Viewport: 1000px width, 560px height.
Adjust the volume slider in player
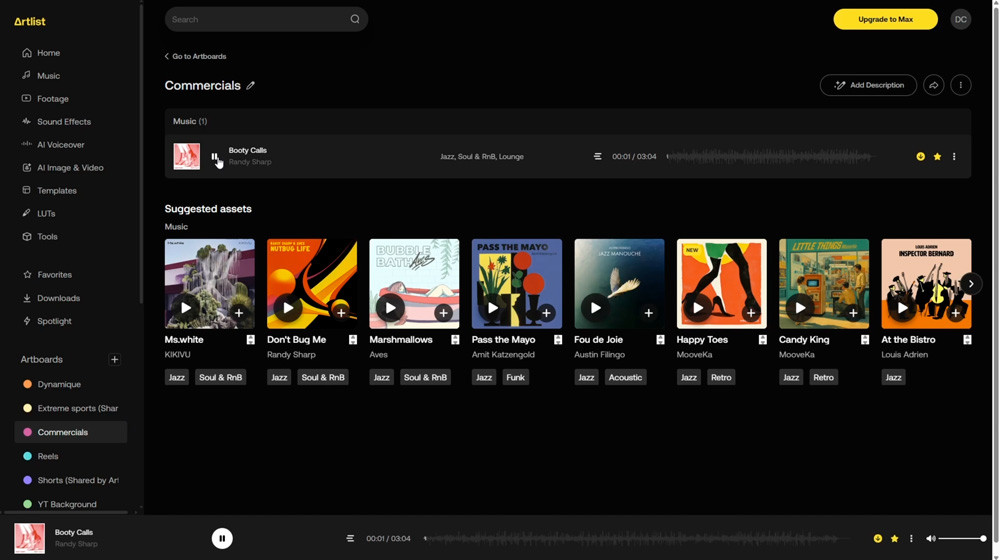coord(962,538)
